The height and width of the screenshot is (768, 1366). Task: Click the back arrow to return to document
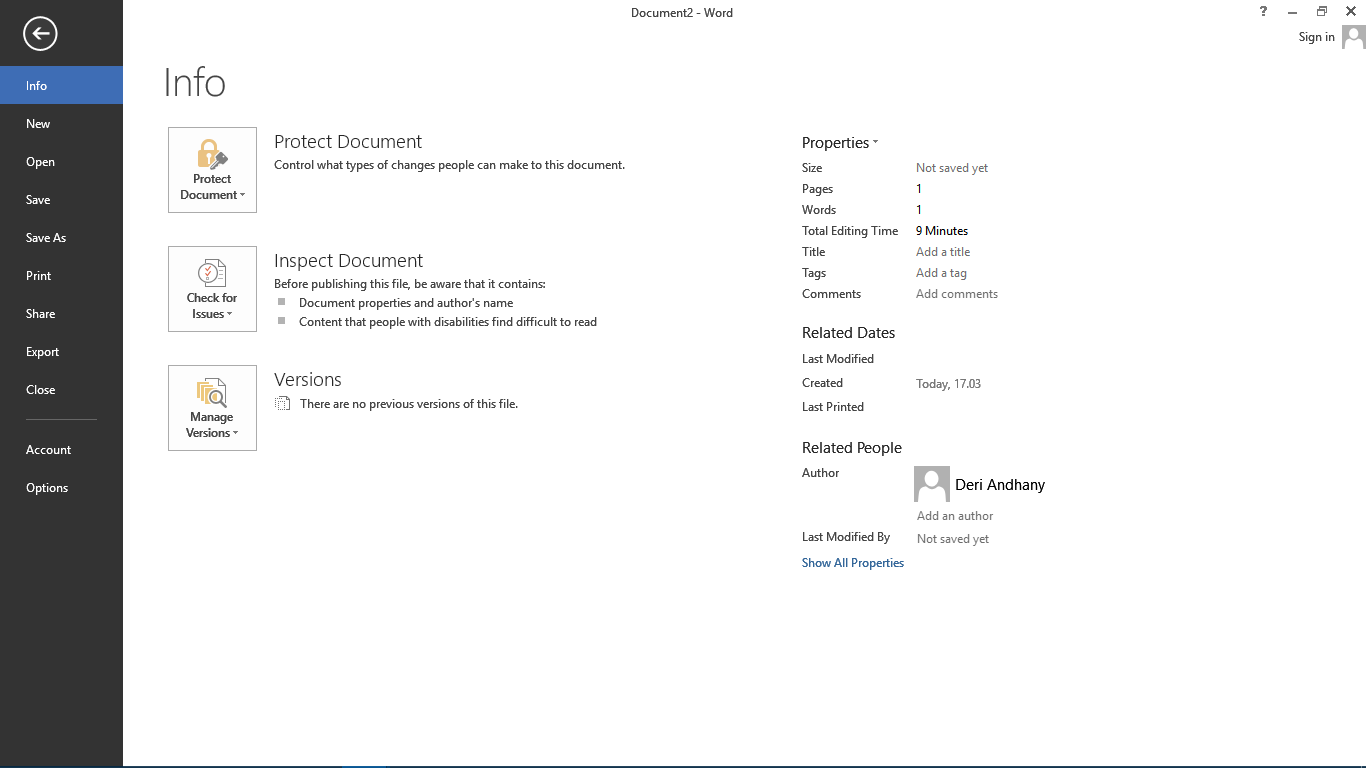(x=41, y=34)
